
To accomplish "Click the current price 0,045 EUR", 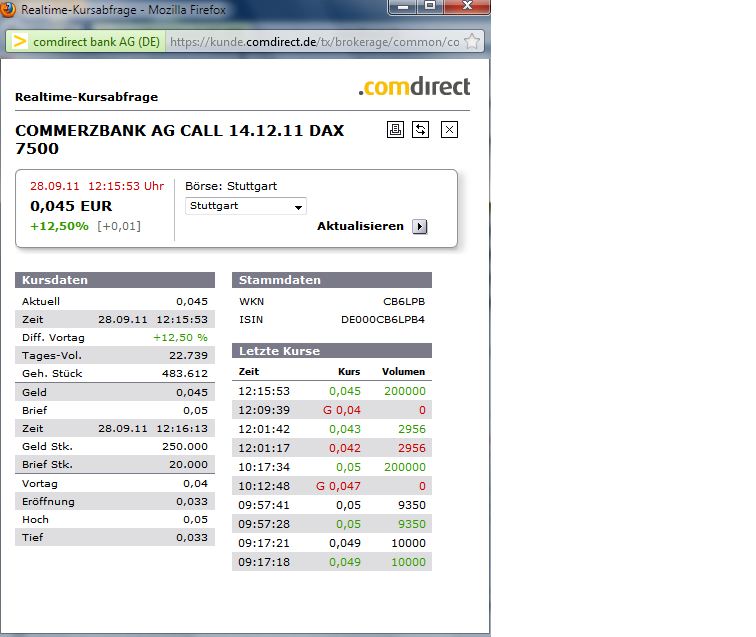I will [71, 206].
